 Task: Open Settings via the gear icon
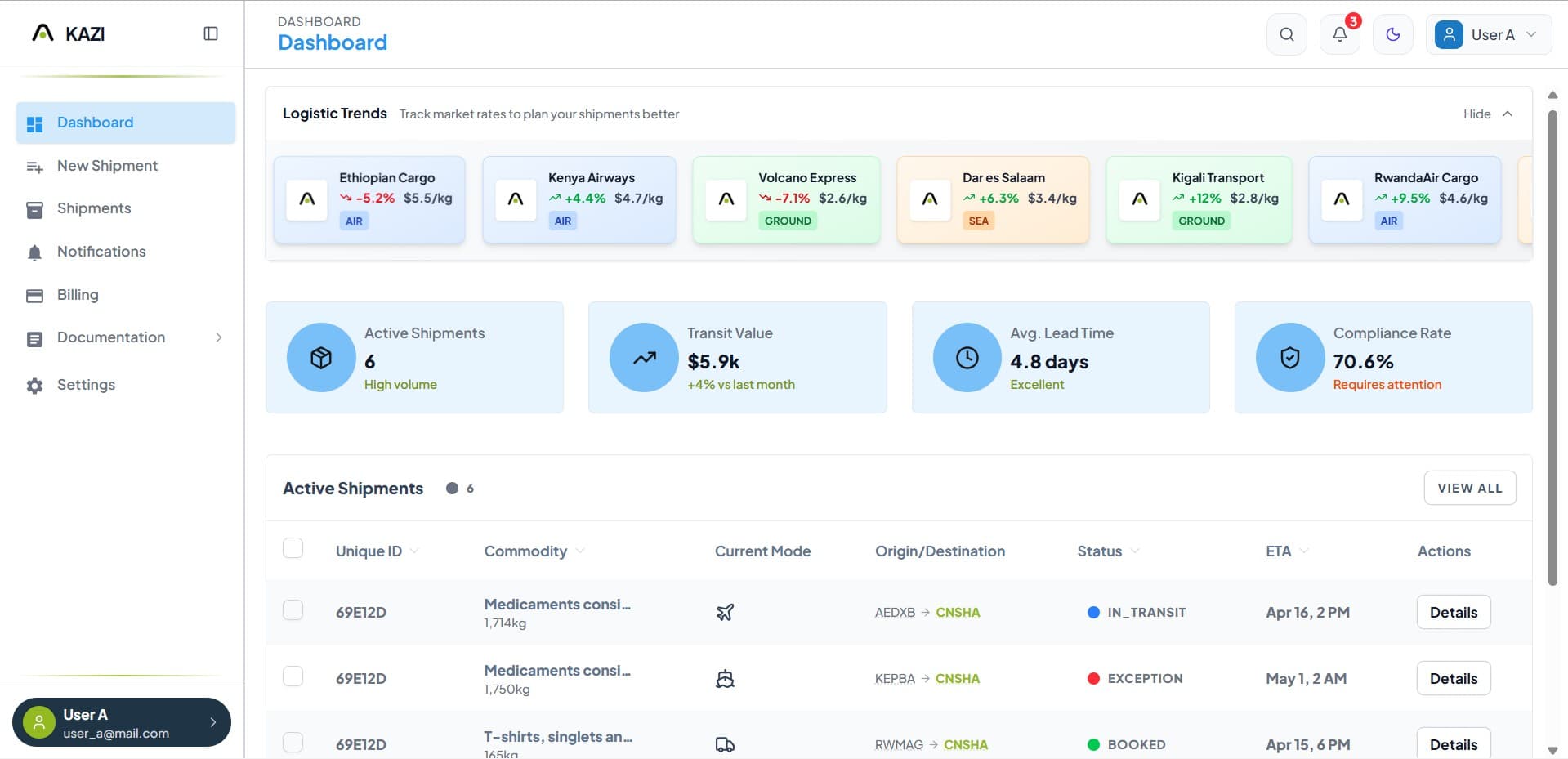[34, 385]
